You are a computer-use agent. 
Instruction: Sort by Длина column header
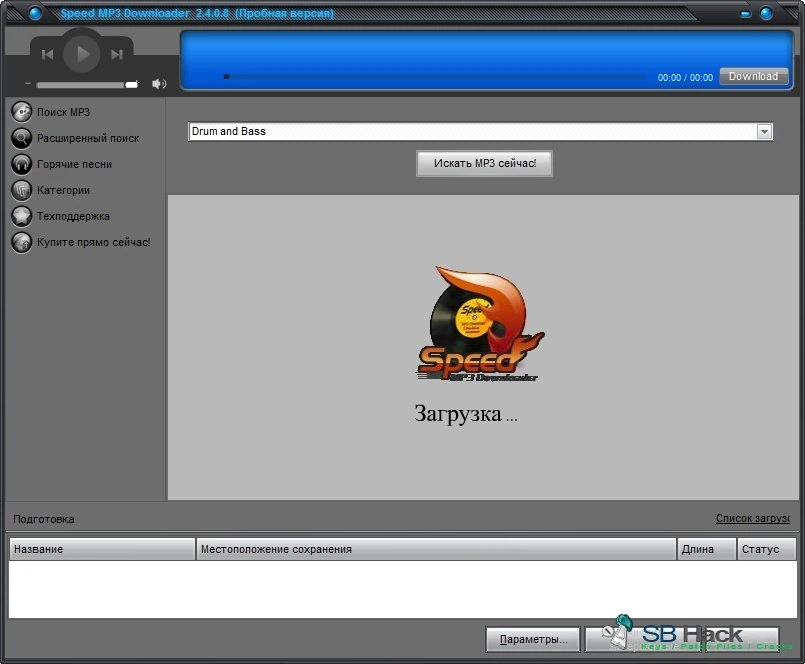706,549
